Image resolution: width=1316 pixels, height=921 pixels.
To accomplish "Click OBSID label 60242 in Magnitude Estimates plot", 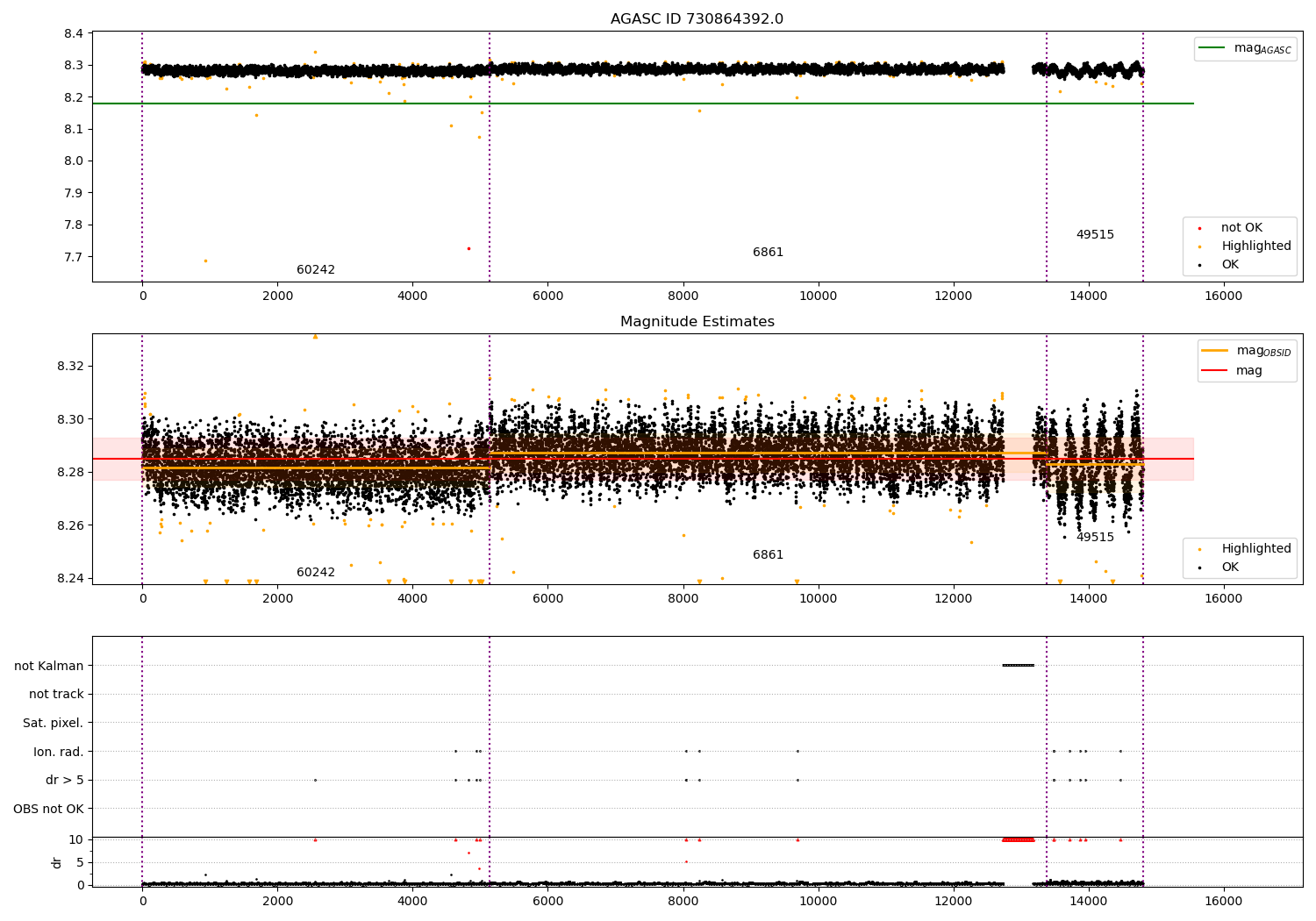I will 316,573.
